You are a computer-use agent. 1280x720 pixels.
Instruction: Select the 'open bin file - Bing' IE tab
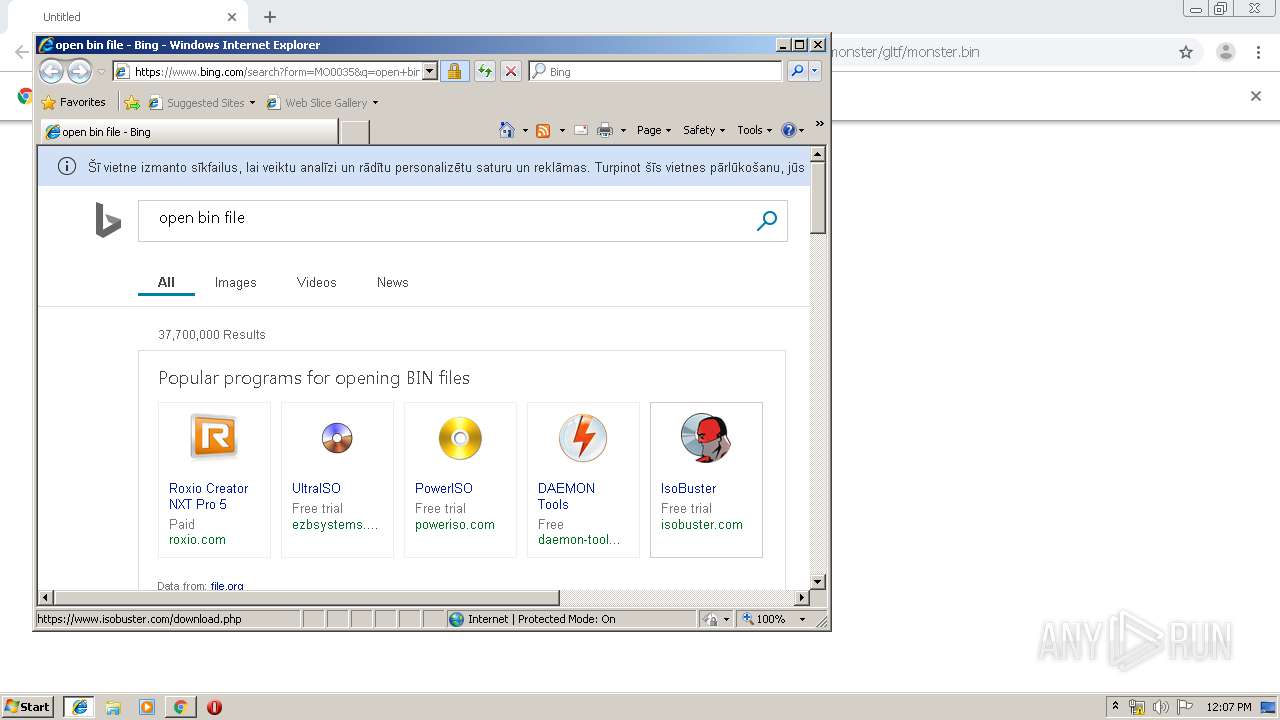coord(189,131)
